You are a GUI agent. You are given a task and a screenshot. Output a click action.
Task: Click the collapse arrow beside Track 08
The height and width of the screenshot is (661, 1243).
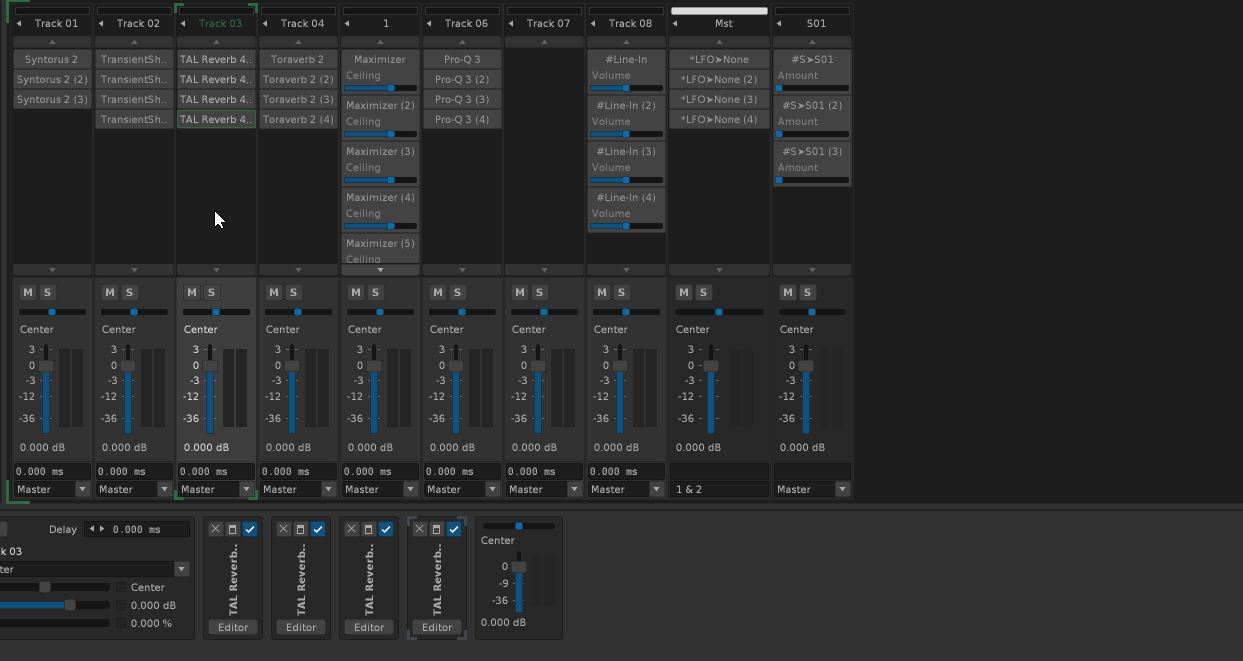tap(593, 23)
